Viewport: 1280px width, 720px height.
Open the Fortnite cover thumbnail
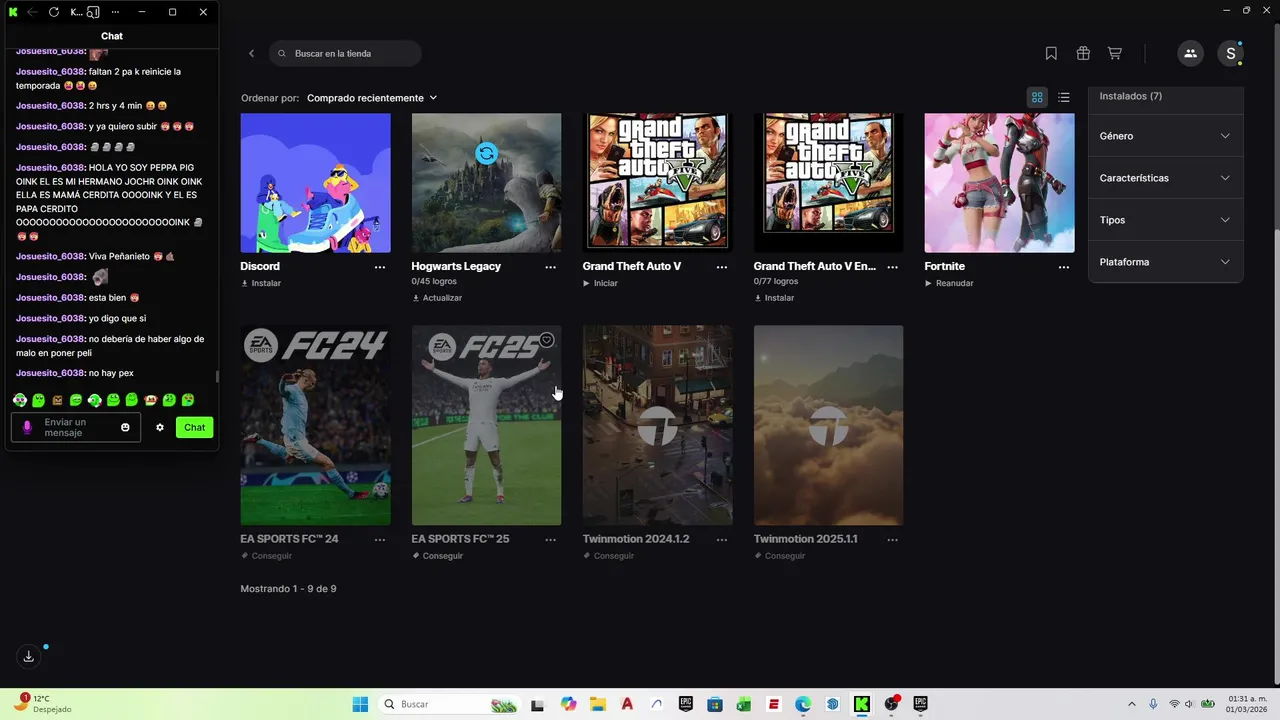tap(999, 182)
